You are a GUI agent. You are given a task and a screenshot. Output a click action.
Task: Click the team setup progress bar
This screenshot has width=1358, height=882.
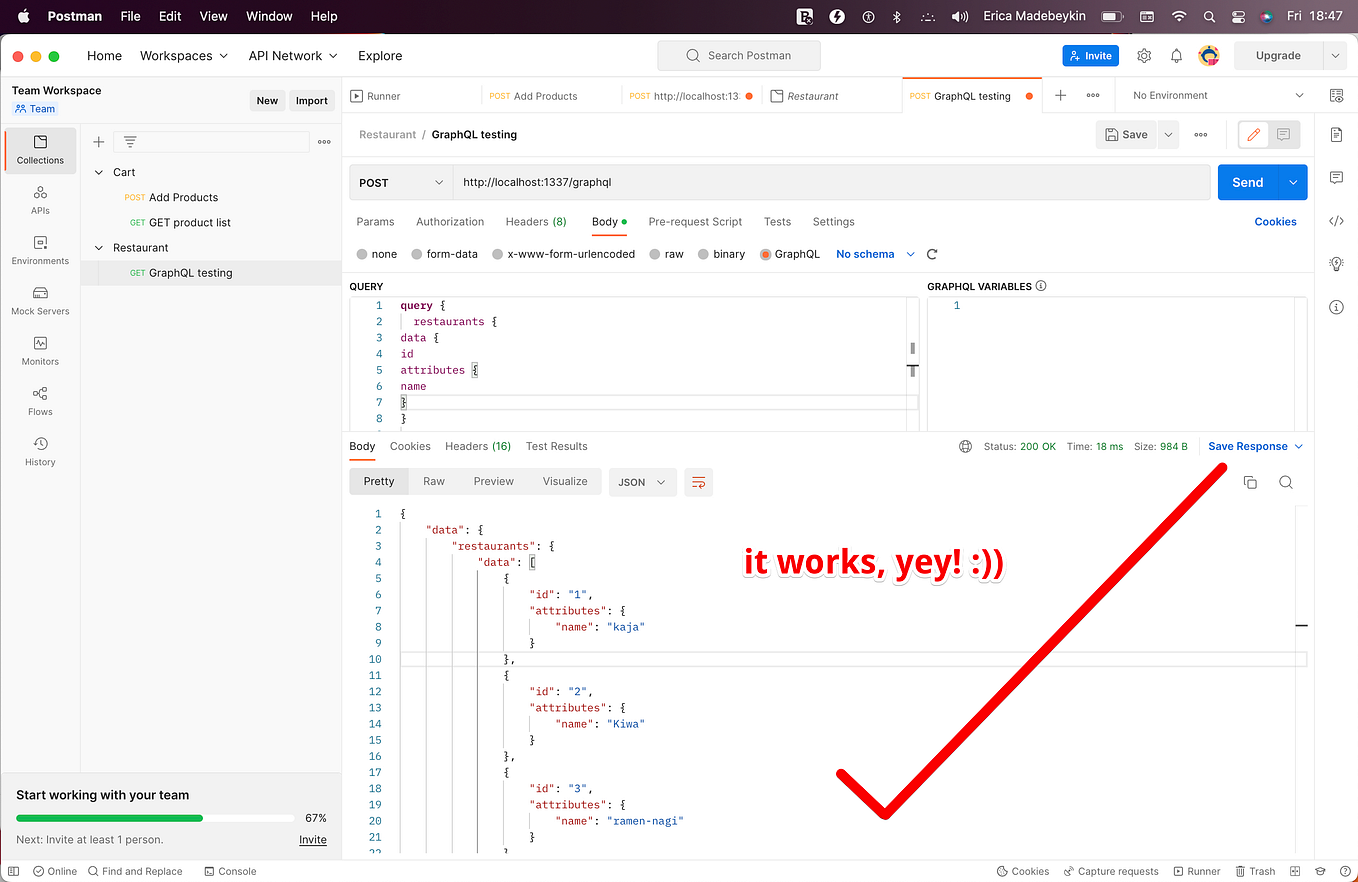coord(155,817)
